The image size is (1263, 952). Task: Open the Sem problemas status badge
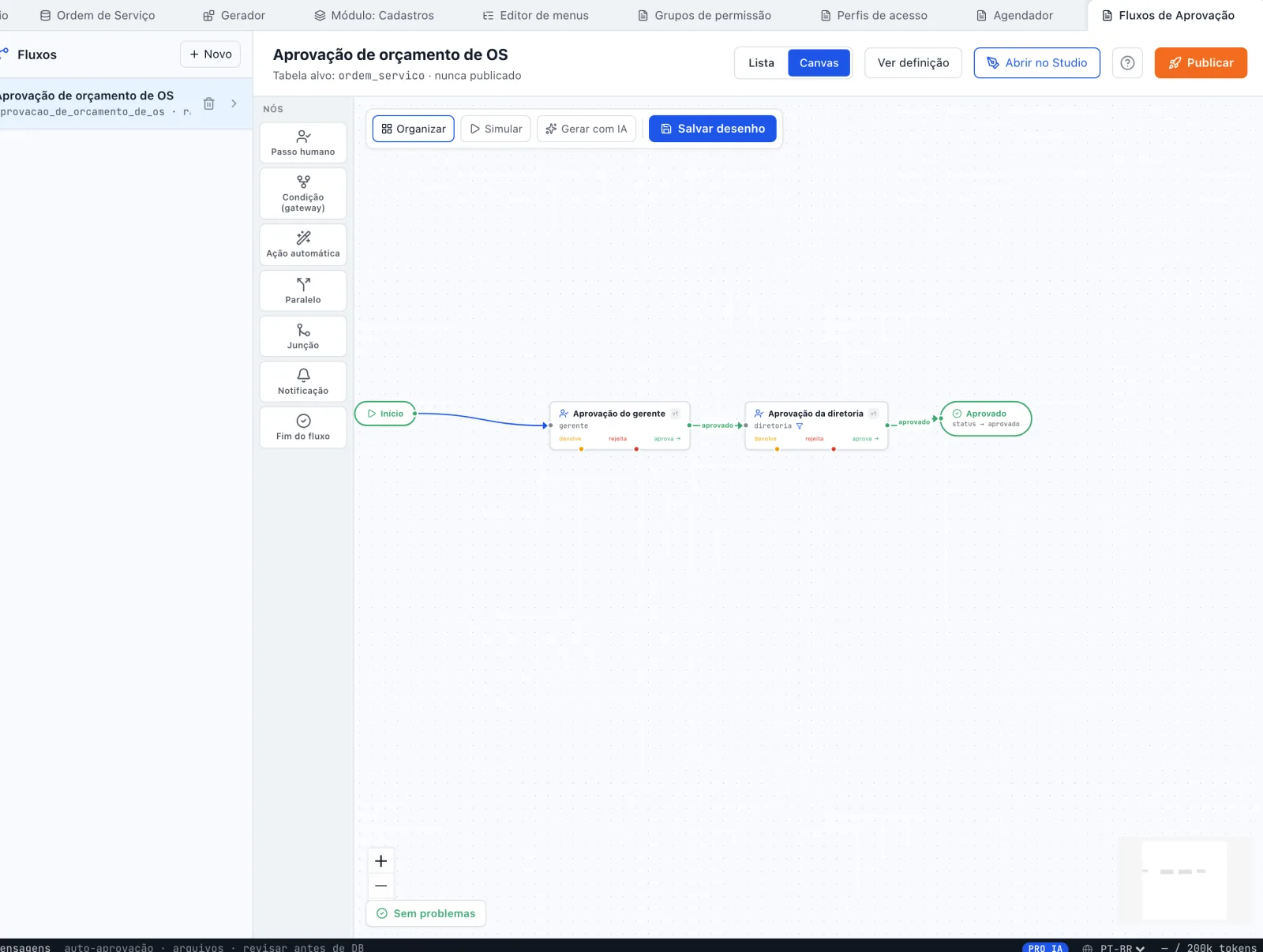[426, 913]
